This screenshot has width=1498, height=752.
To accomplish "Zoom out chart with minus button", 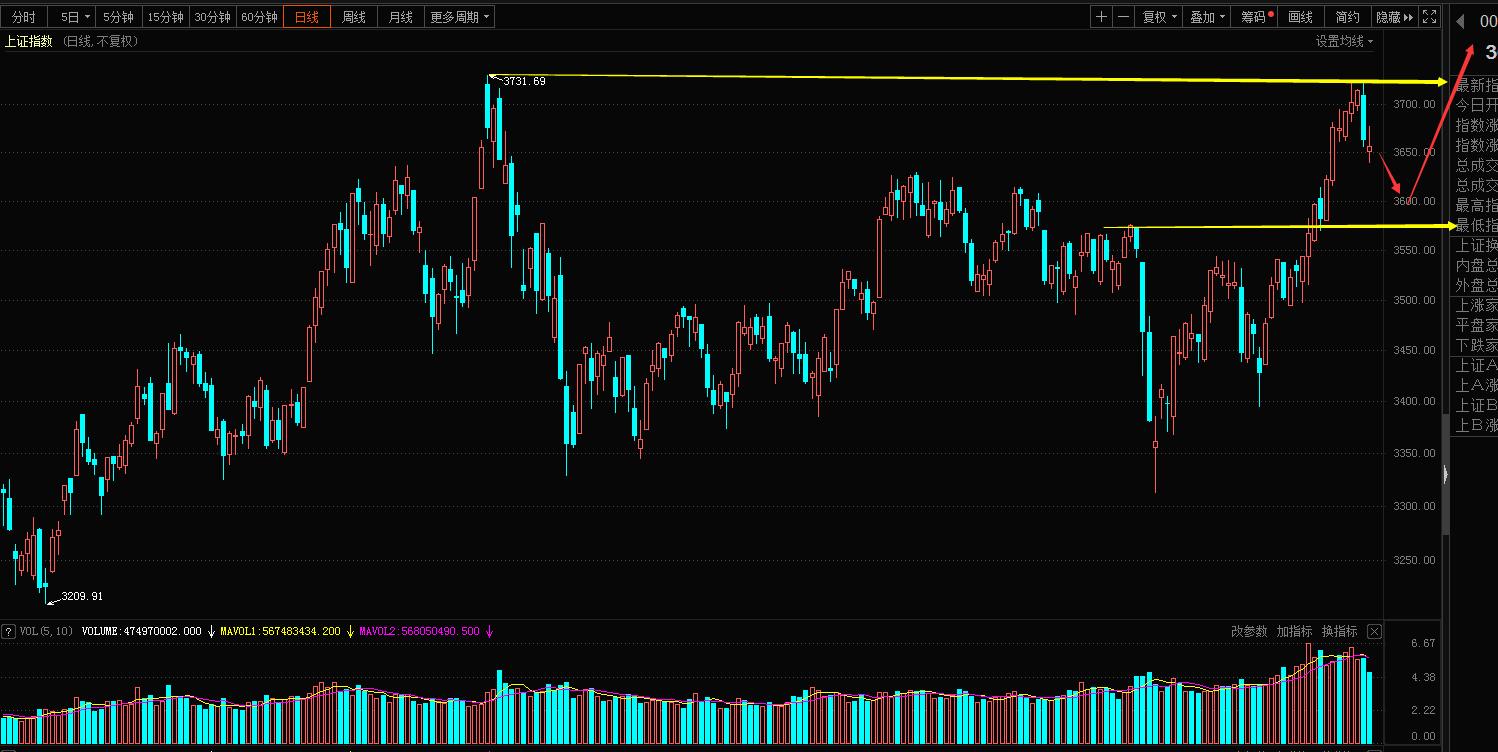I will coord(1123,17).
